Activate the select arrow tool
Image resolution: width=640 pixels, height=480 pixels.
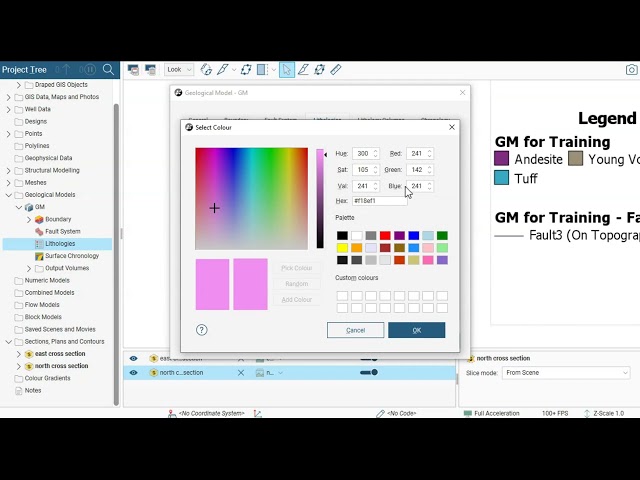point(287,70)
